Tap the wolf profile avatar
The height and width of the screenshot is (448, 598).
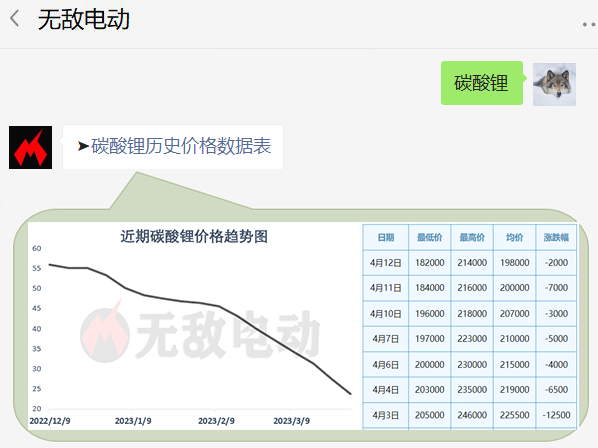[x=554, y=84]
